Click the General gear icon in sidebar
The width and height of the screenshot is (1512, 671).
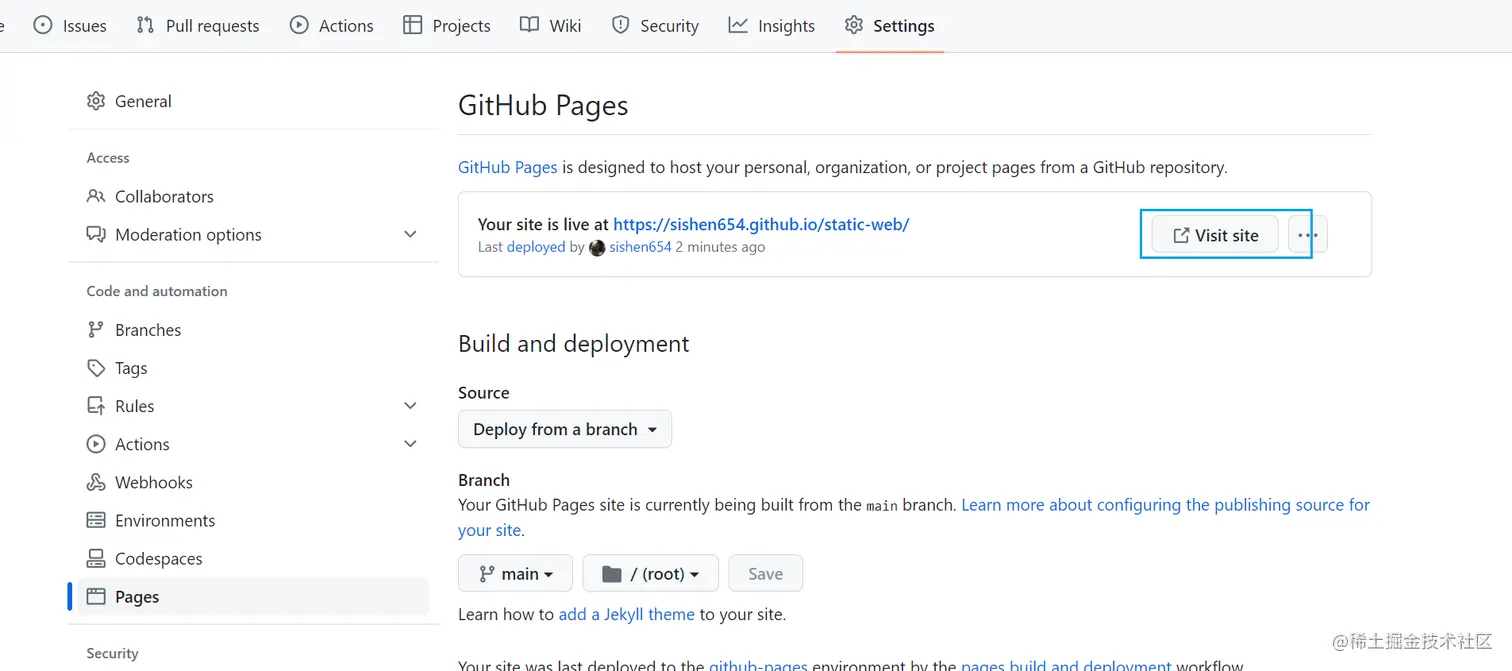click(96, 101)
